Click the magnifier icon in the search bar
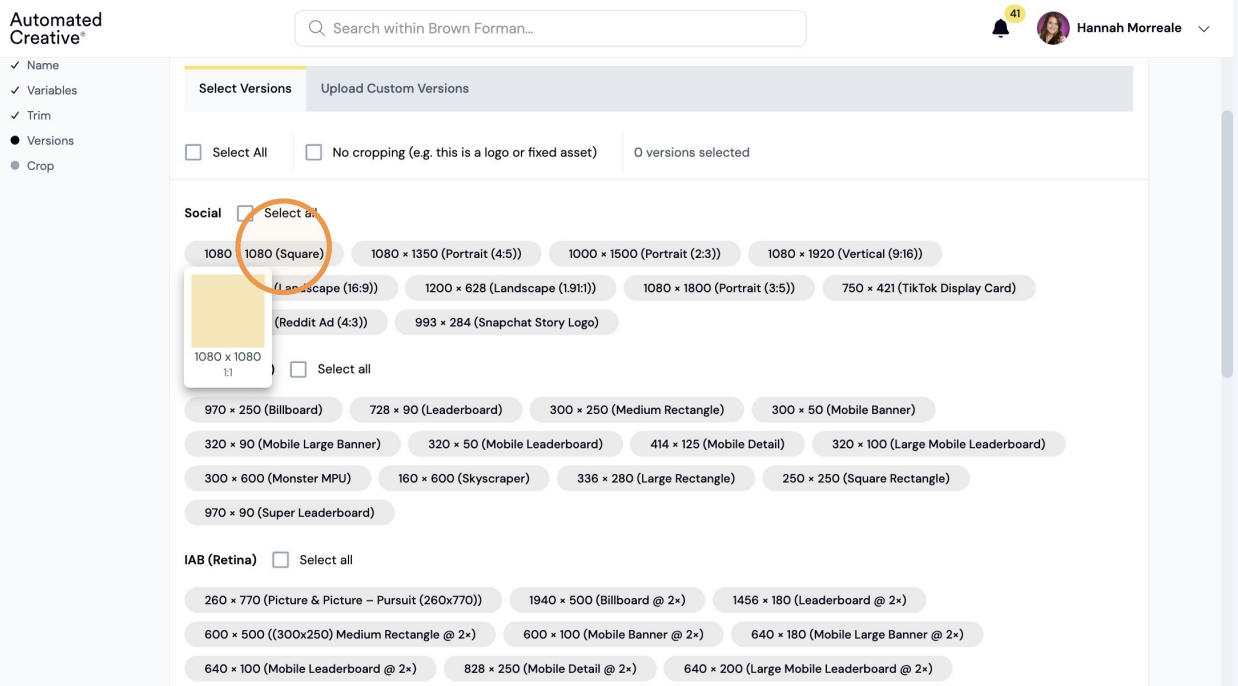 pyautogui.click(x=317, y=28)
